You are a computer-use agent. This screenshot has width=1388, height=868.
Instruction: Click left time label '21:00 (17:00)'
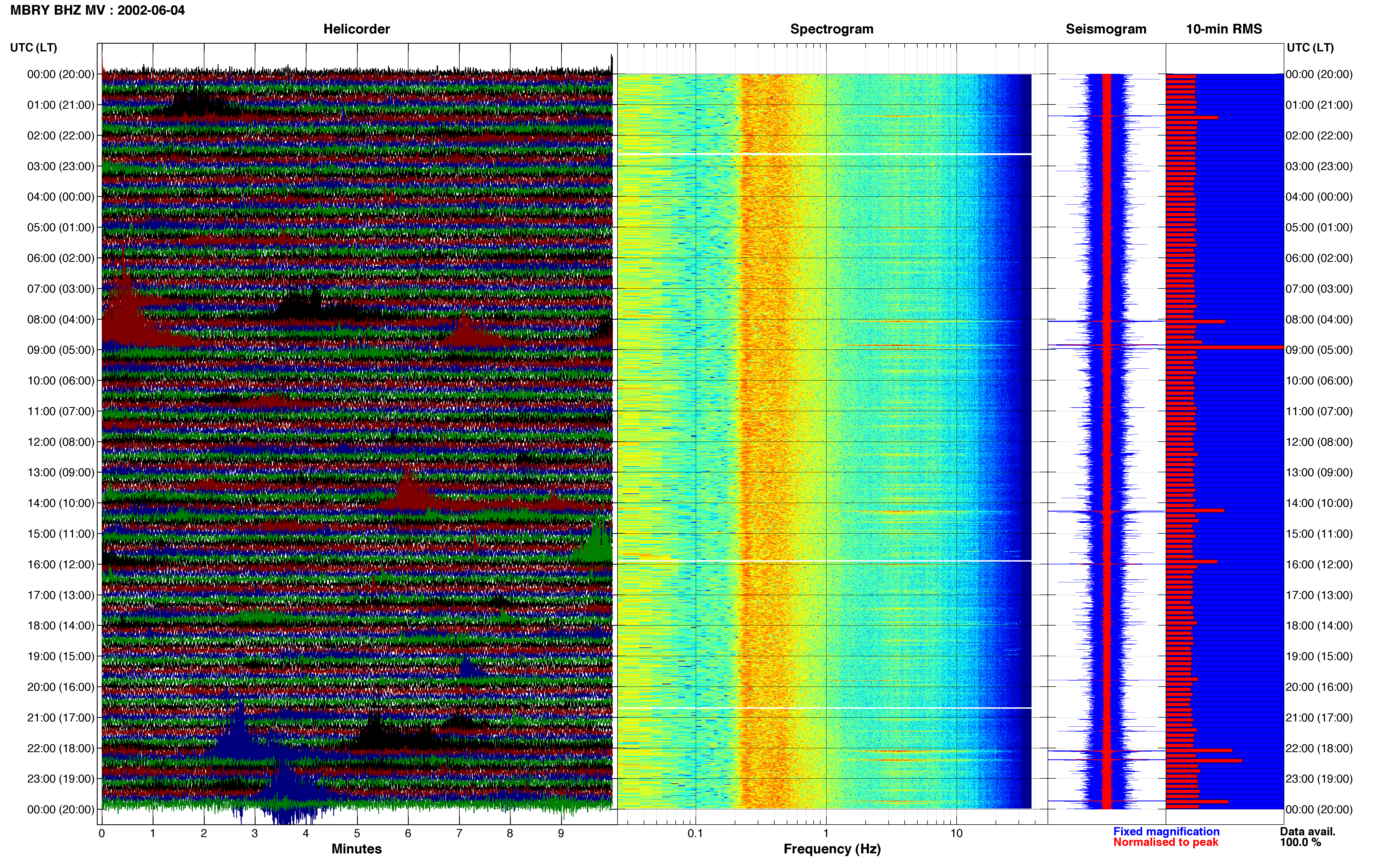61,718
